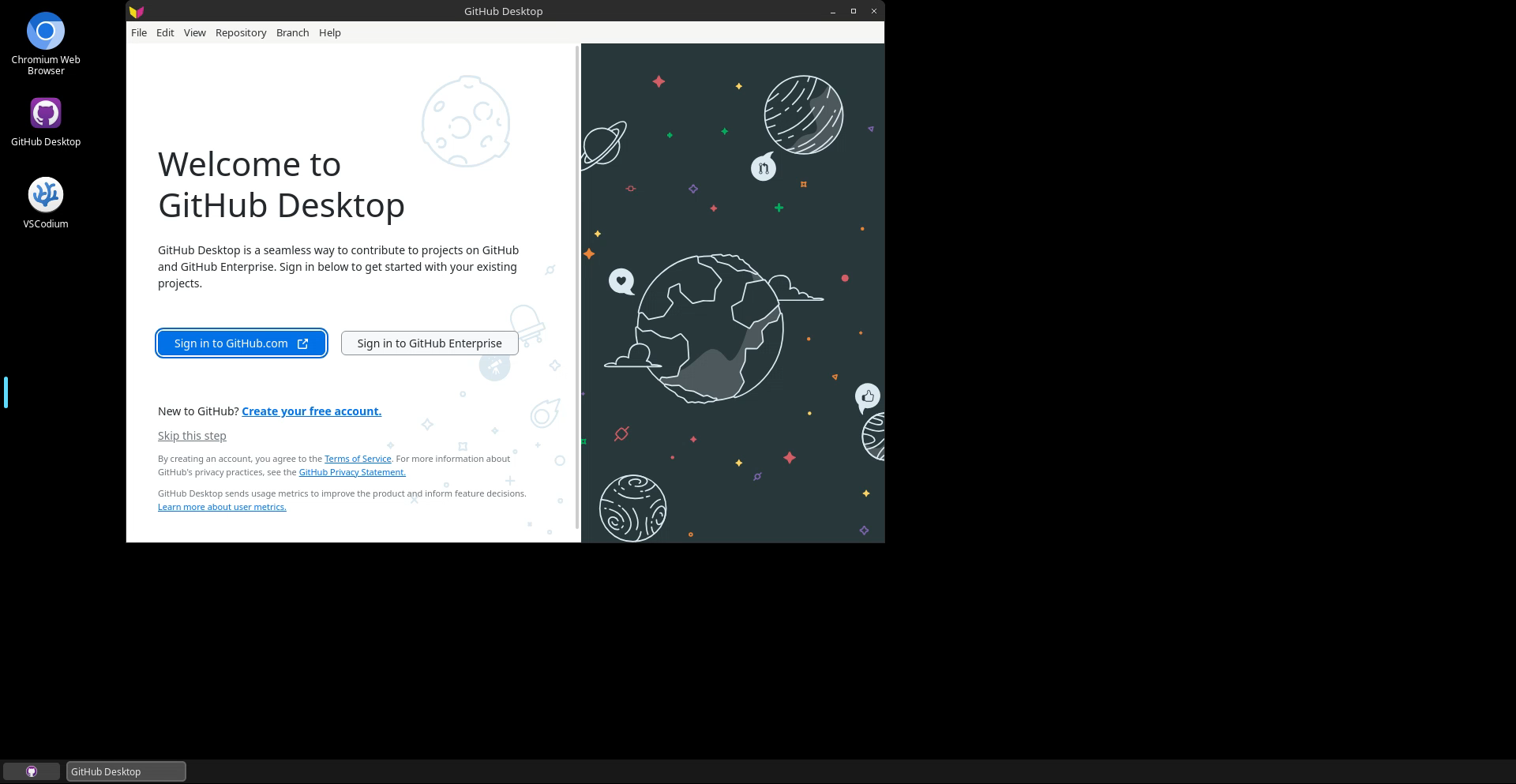The image size is (1516, 784).
Task: Expand the Branch menu
Action: click(292, 32)
